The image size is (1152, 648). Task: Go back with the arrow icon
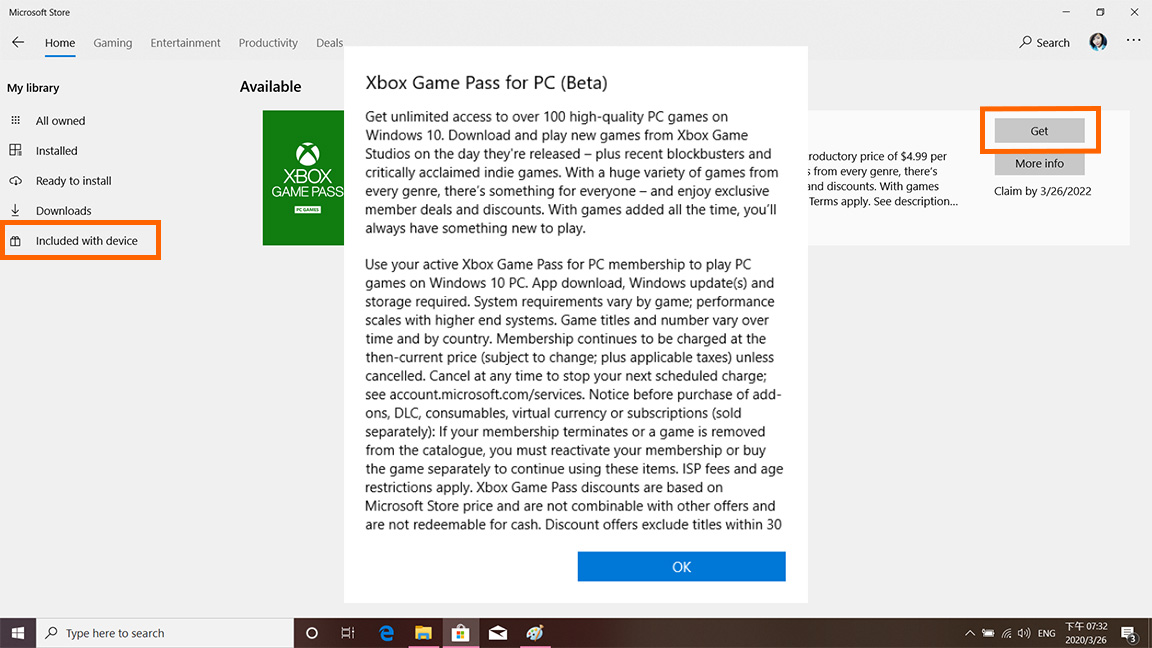click(18, 43)
